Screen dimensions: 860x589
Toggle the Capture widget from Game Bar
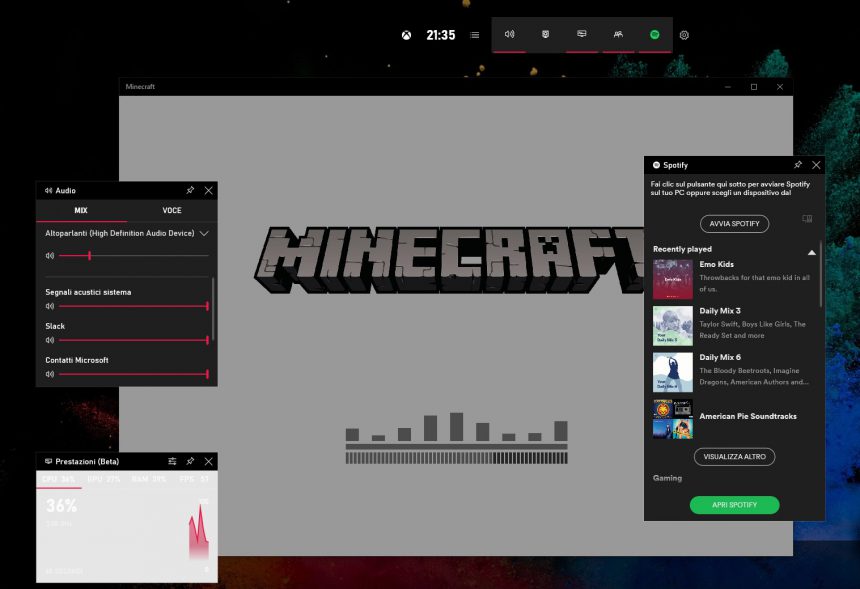[545, 34]
